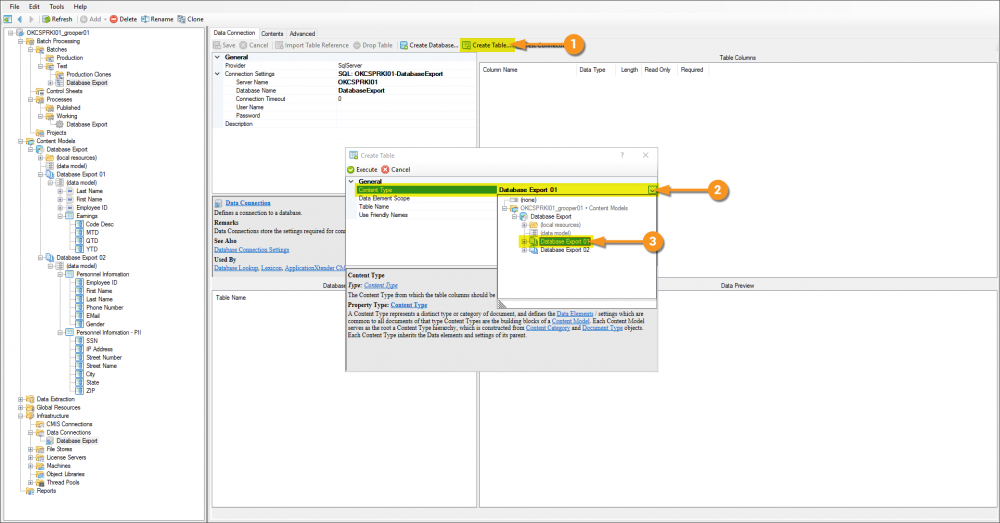Select the Object Libraries folder icon
The image size is (1000, 523).
(40, 474)
